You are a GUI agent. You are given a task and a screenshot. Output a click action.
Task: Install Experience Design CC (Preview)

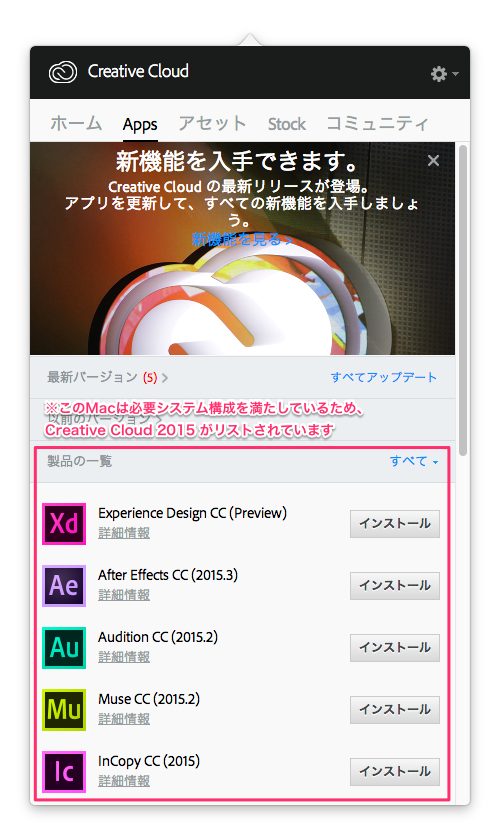(x=395, y=524)
